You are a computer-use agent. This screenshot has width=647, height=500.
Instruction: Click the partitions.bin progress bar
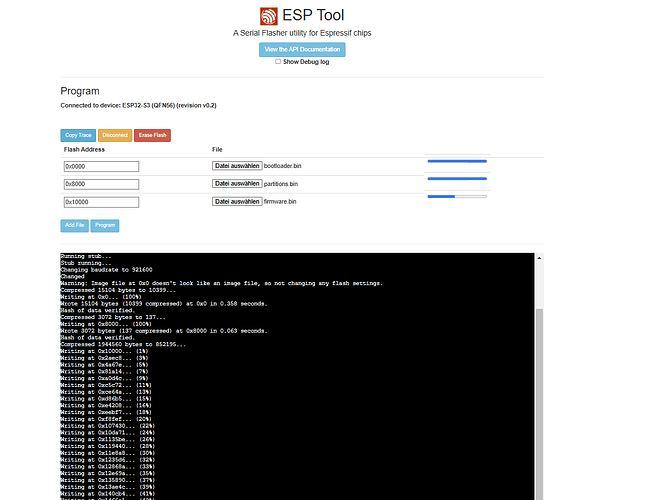[x=457, y=179]
